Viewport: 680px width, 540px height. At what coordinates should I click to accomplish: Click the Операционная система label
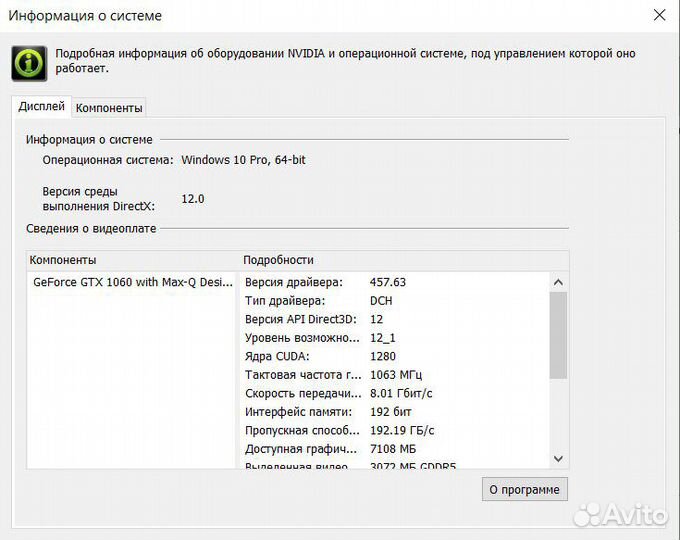click(108, 160)
